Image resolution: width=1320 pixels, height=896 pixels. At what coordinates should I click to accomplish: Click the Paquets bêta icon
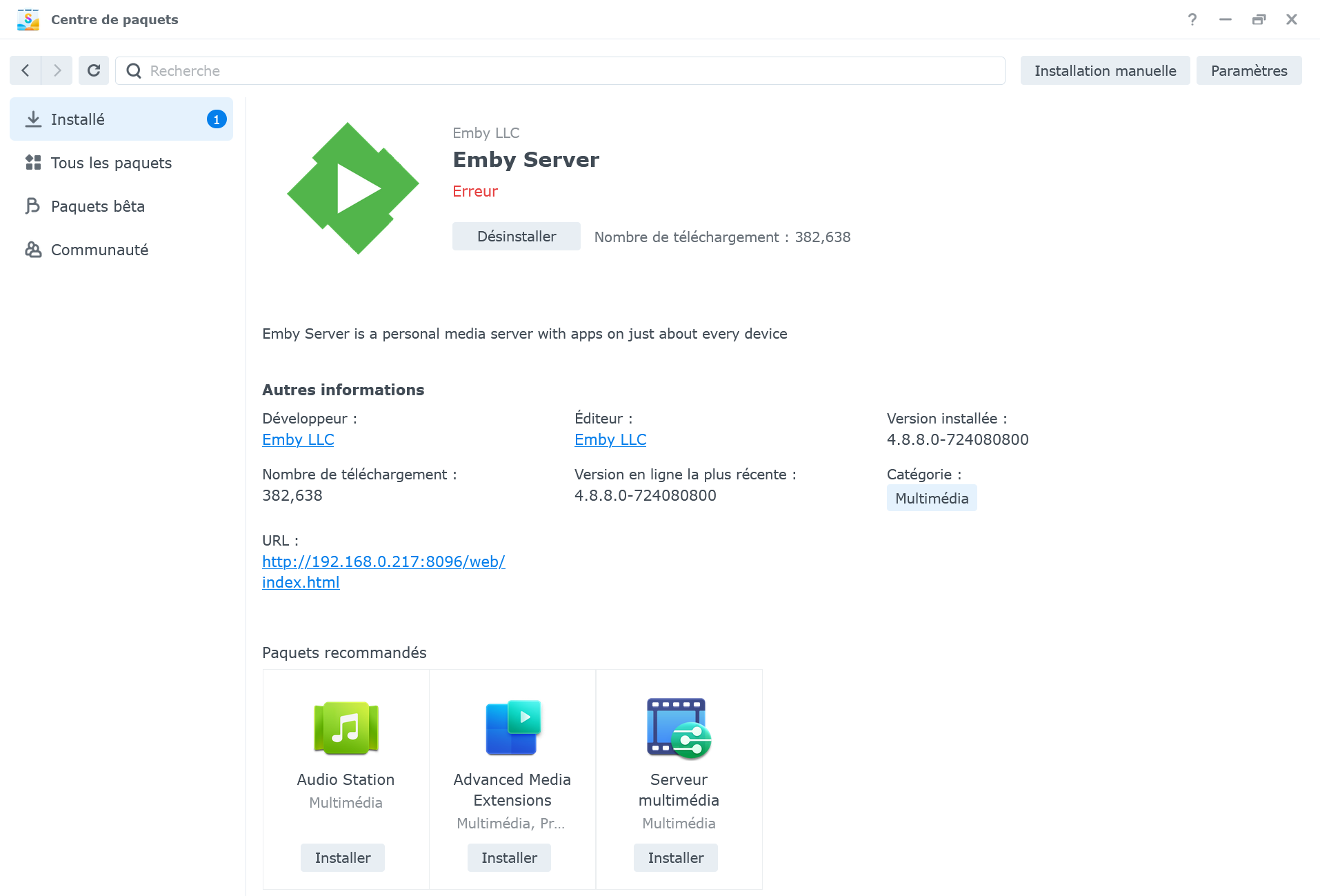click(33, 206)
